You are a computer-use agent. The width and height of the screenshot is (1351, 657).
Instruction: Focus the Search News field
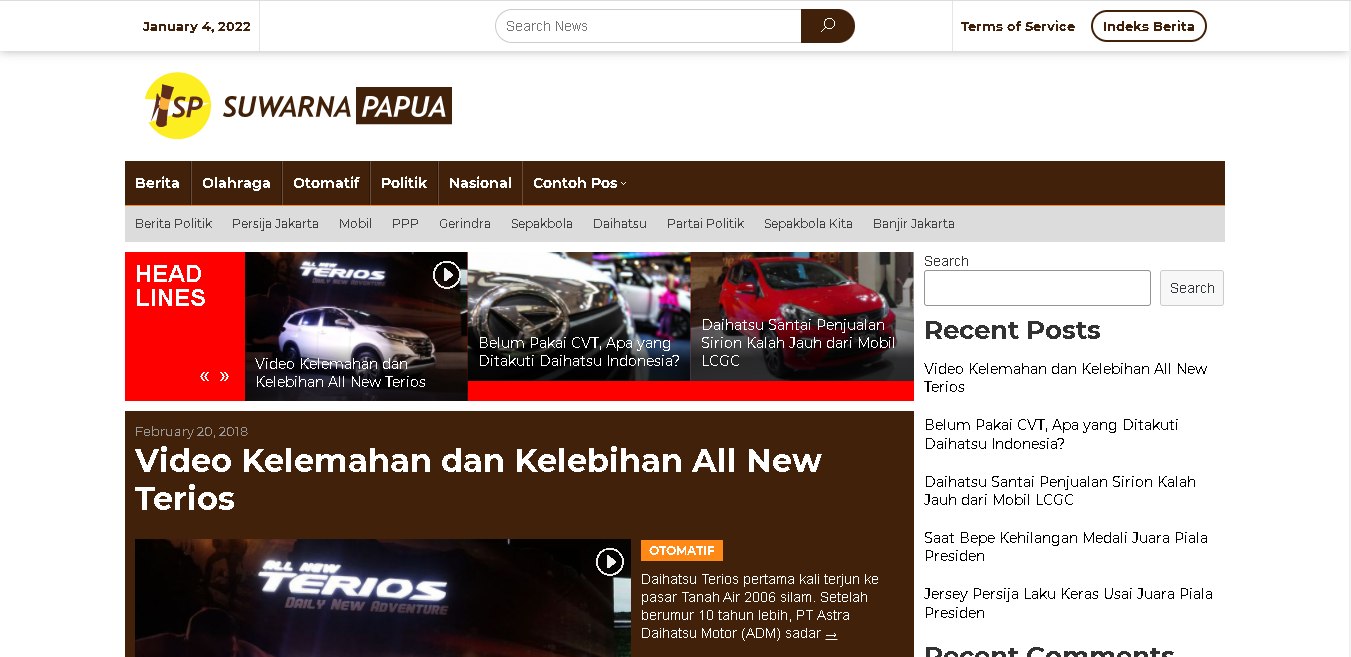coord(648,26)
